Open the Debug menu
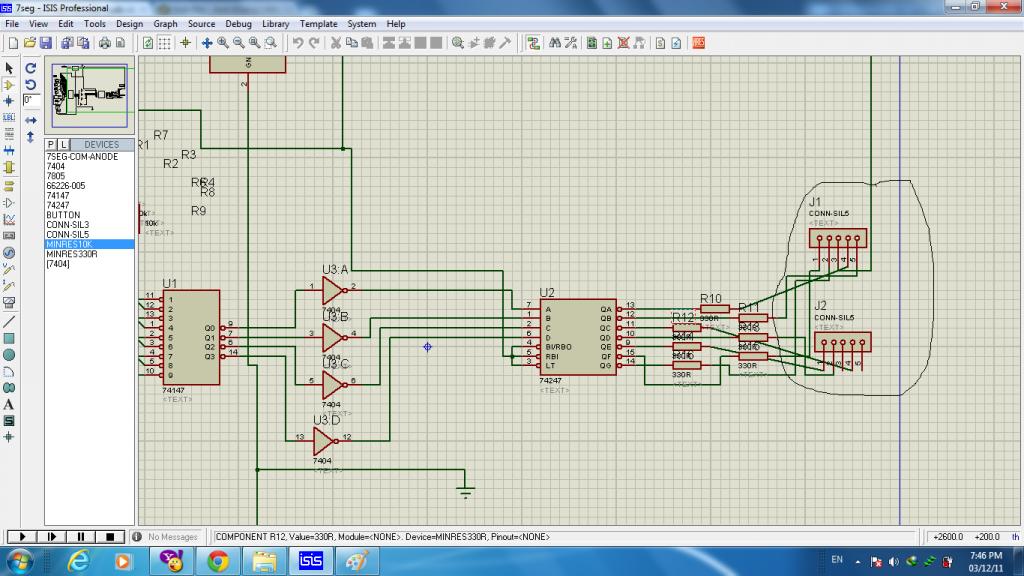Image resolution: width=1024 pixels, height=576 pixels. [238, 23]
